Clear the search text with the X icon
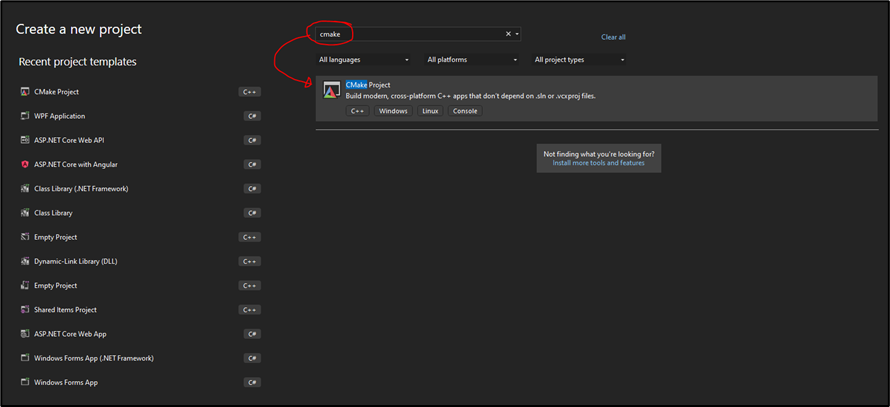This screenshot has width=890, height=407. pos(508,34)
